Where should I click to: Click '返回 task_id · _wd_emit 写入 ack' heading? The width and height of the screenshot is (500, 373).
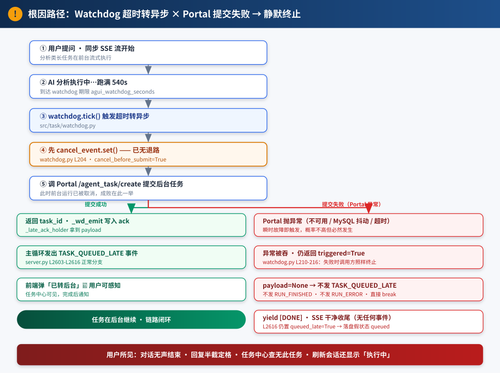click(77, 221)
